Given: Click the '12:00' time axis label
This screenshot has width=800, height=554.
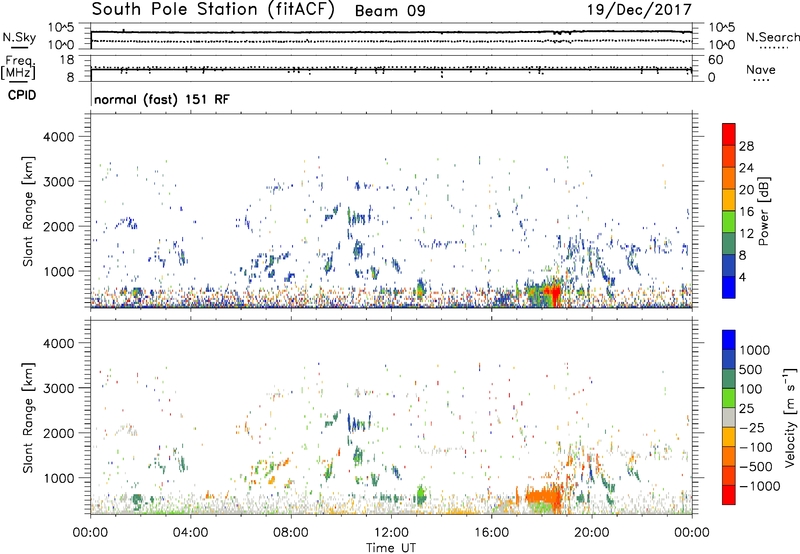Looking at the screenshot, I should tap(391, 533).
